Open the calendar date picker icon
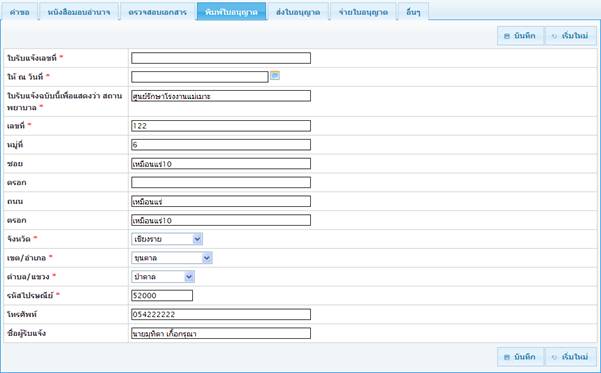The width and height of the screenshot is (601, 373). click(x=275, y=76)
